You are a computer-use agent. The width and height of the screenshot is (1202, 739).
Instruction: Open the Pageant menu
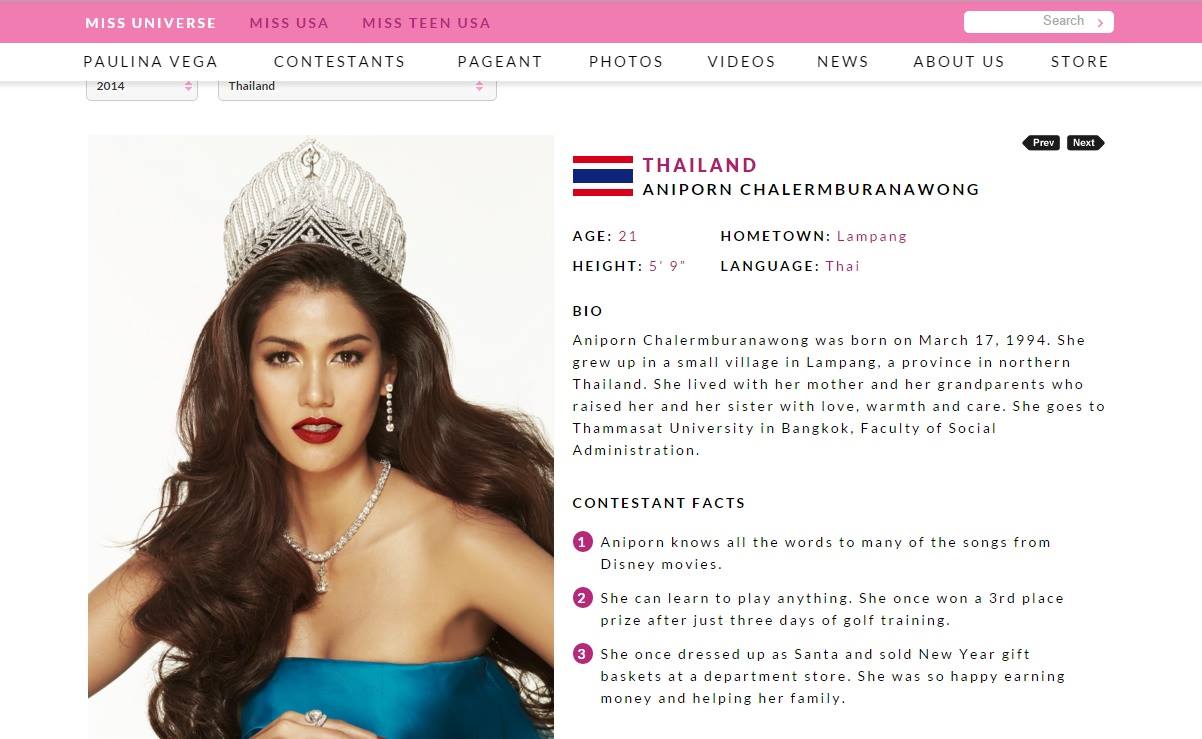click(x=500, y=61)
